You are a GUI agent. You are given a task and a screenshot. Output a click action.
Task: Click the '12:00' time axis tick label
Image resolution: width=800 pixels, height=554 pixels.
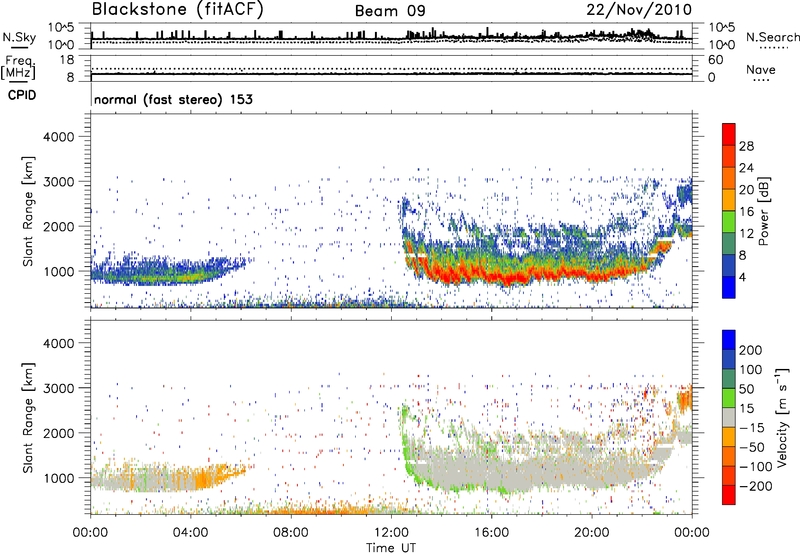tap(391, 533)
